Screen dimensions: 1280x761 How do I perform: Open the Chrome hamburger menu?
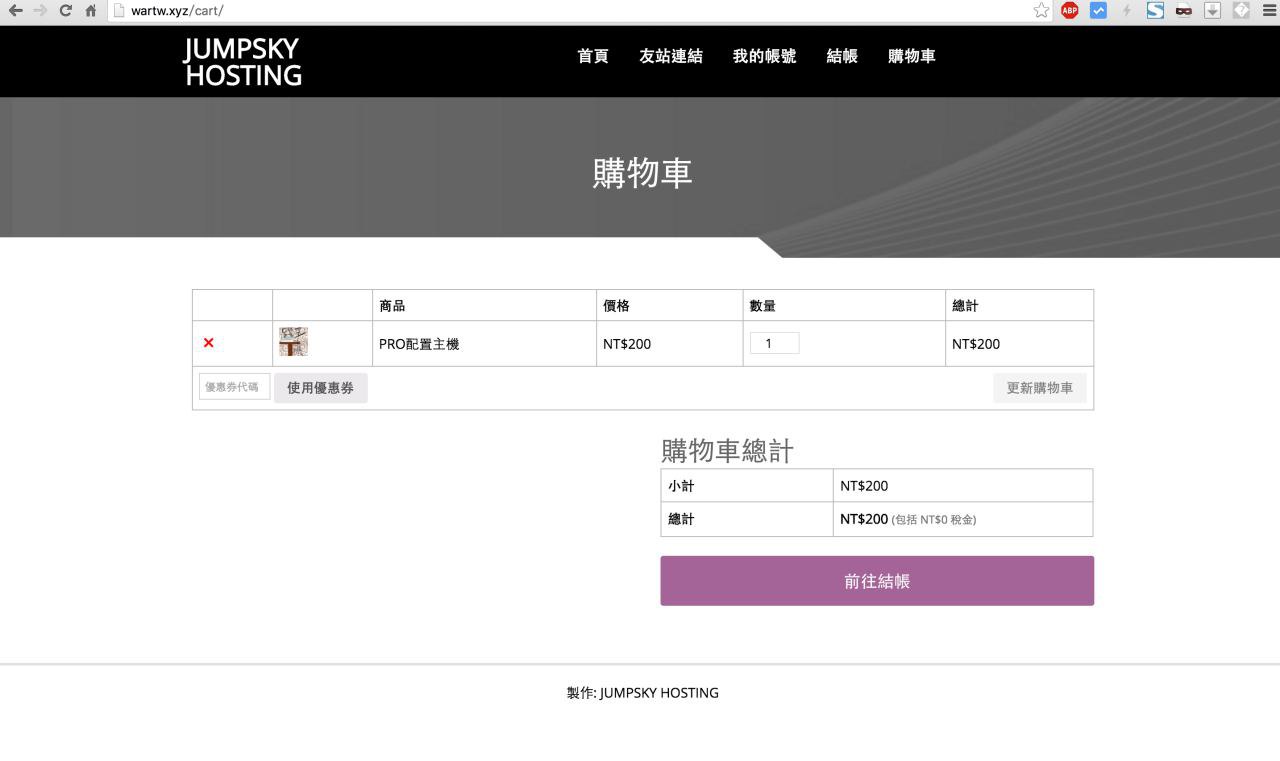(1269, 11)
